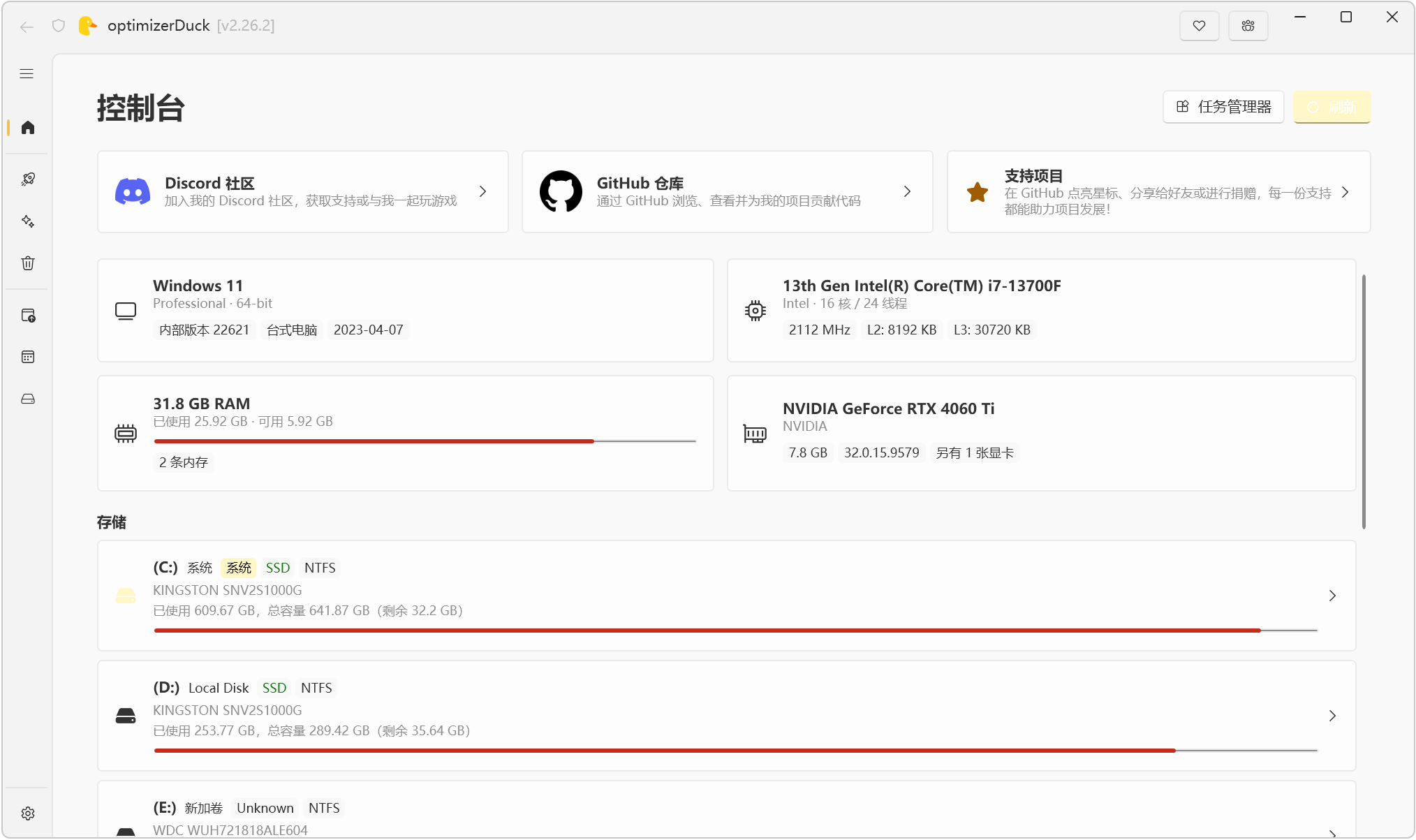Open settings gear in sidebar
Image resolution: width=1416 pixels, height=840 pixels.
[28, 813]
